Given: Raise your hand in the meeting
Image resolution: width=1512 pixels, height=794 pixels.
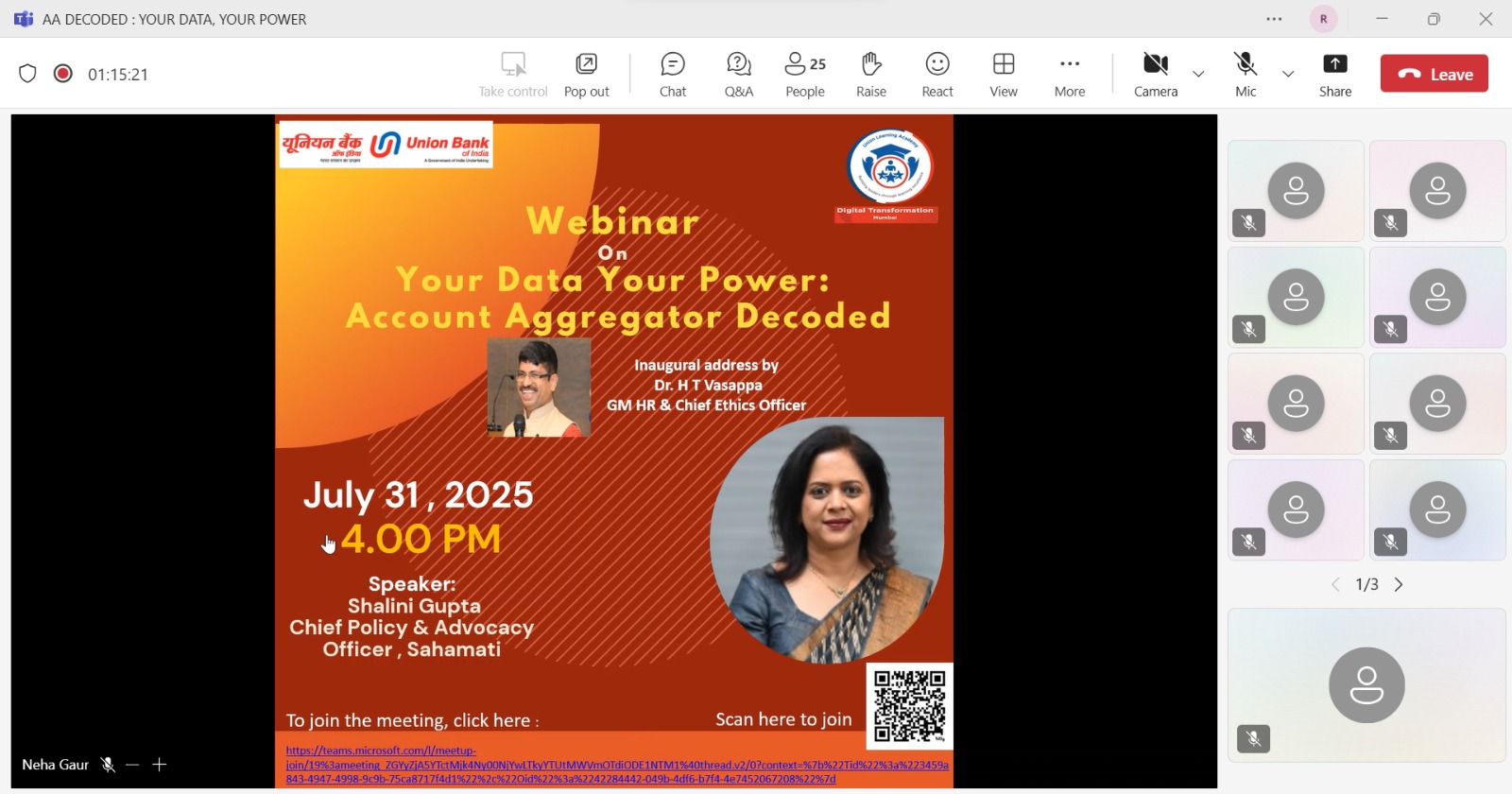Looking at the screenshot, I should coord(871,75).
